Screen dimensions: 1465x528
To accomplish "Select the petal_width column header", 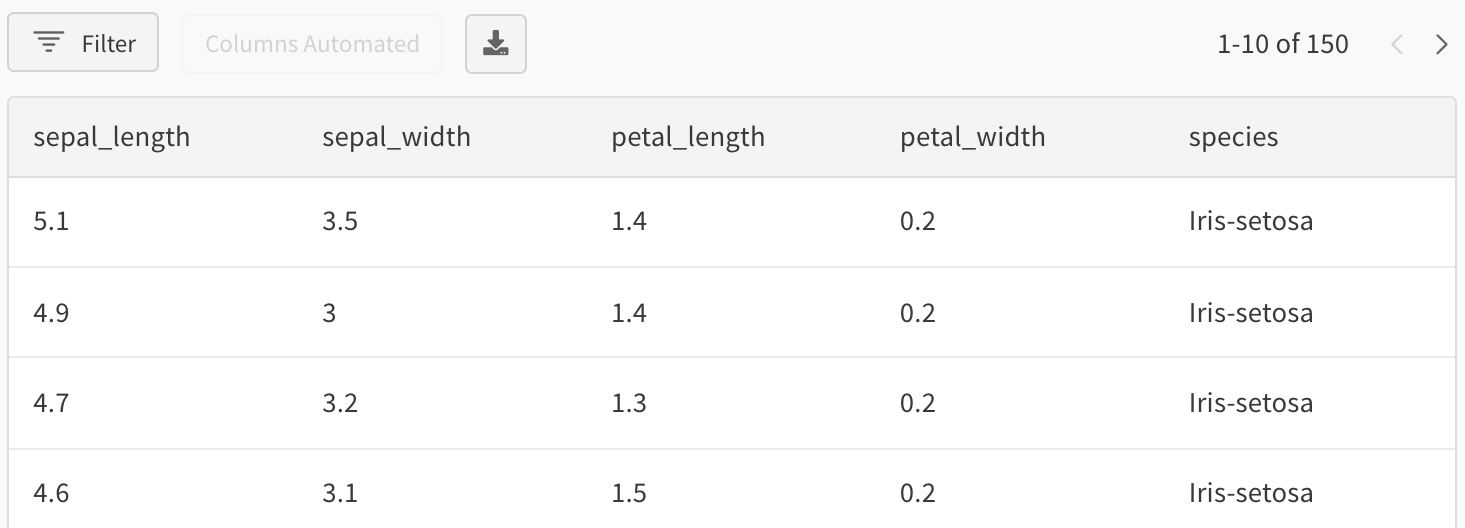I will click(973, 137).
